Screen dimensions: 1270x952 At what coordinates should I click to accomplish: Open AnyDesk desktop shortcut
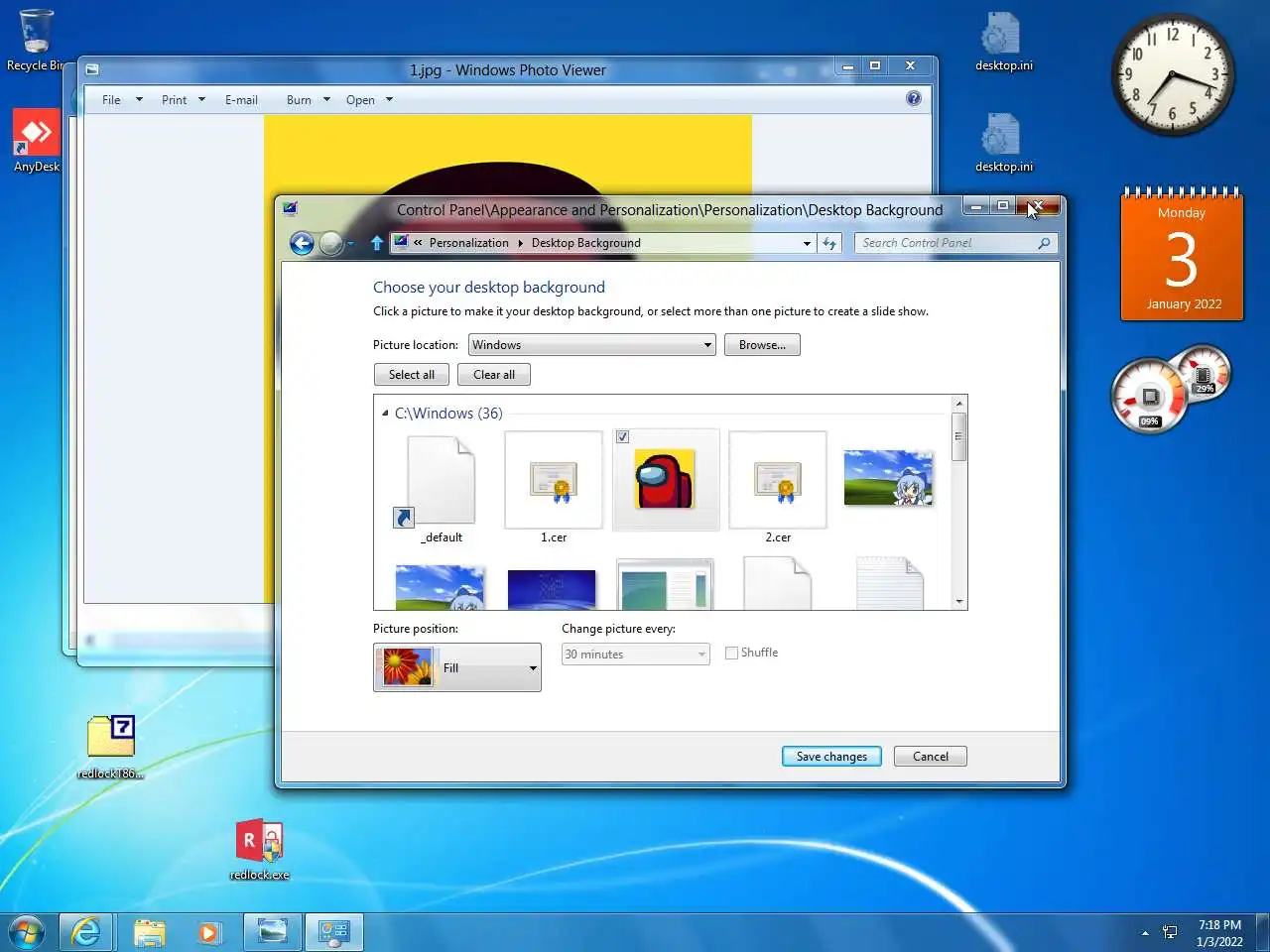(37, 140)
